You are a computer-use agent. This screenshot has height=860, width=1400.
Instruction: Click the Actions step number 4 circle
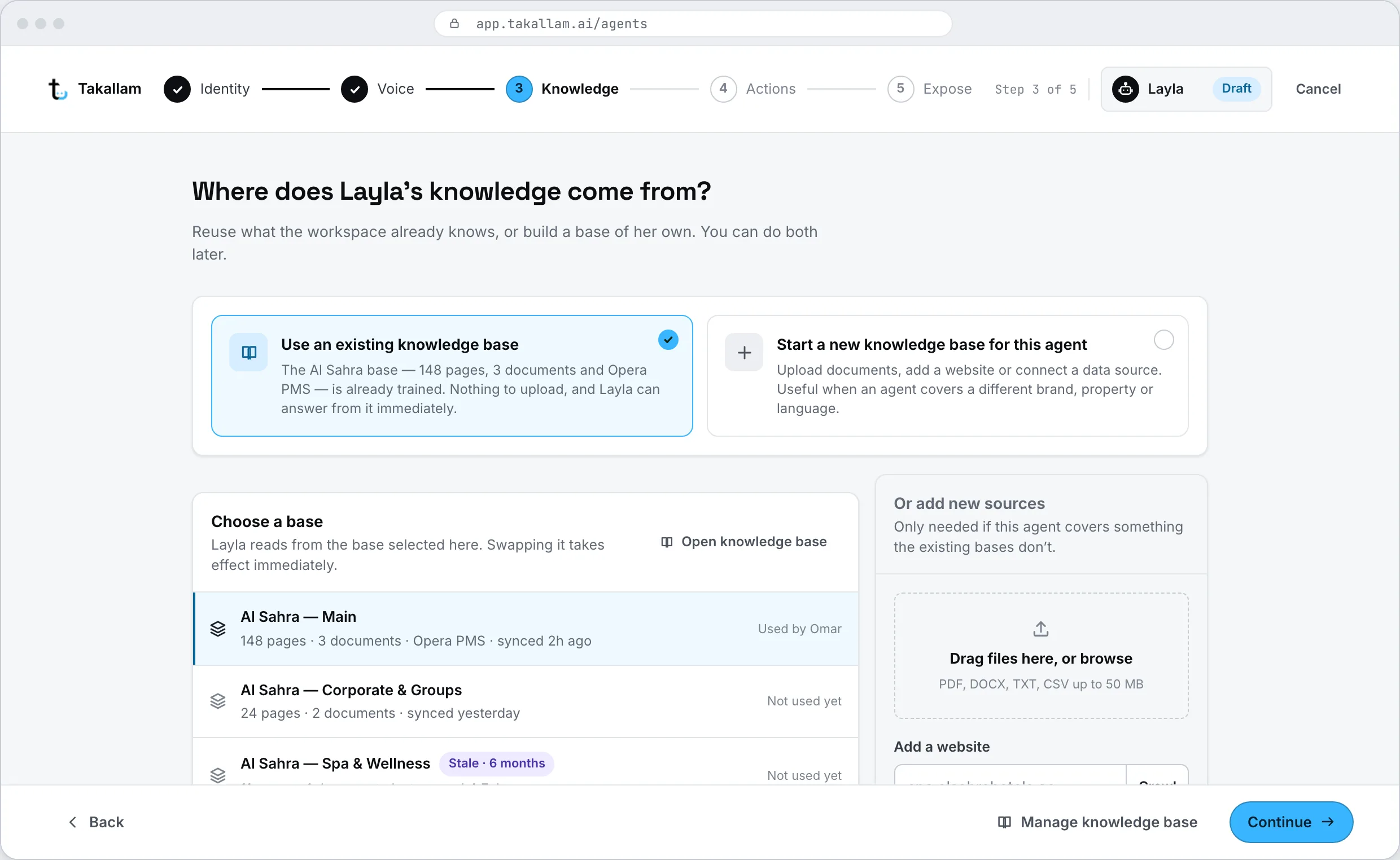pyautogui.click(x=723, y=89)
